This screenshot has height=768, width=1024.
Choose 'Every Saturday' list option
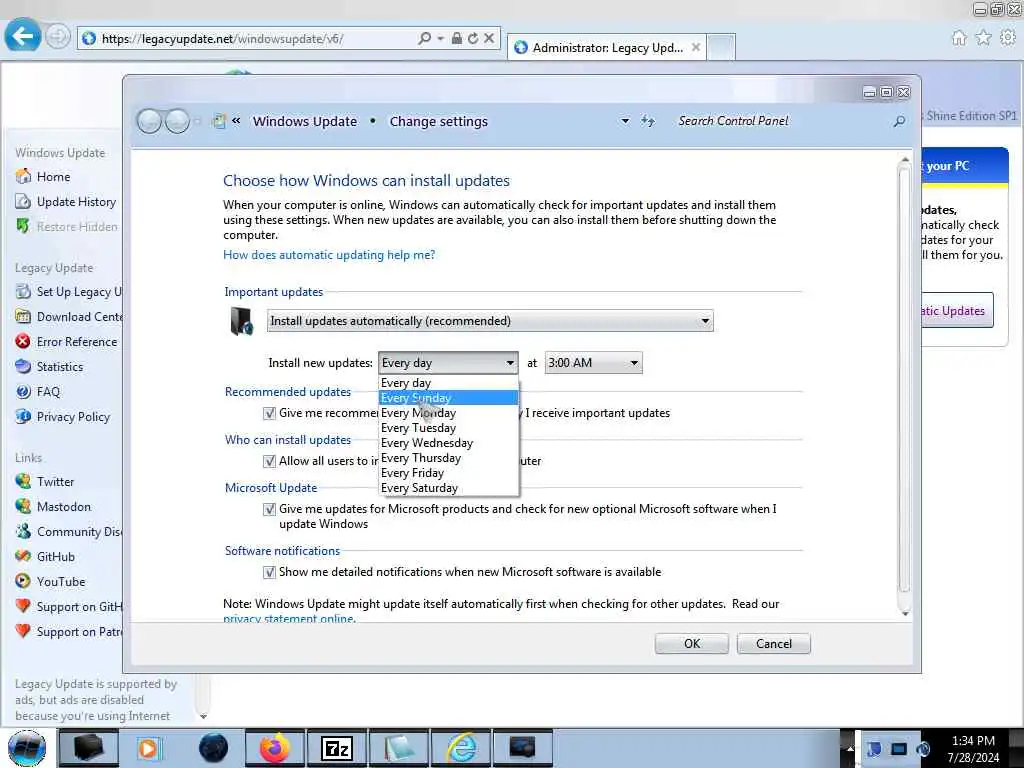pyautogui.click(x=449, y=488)
